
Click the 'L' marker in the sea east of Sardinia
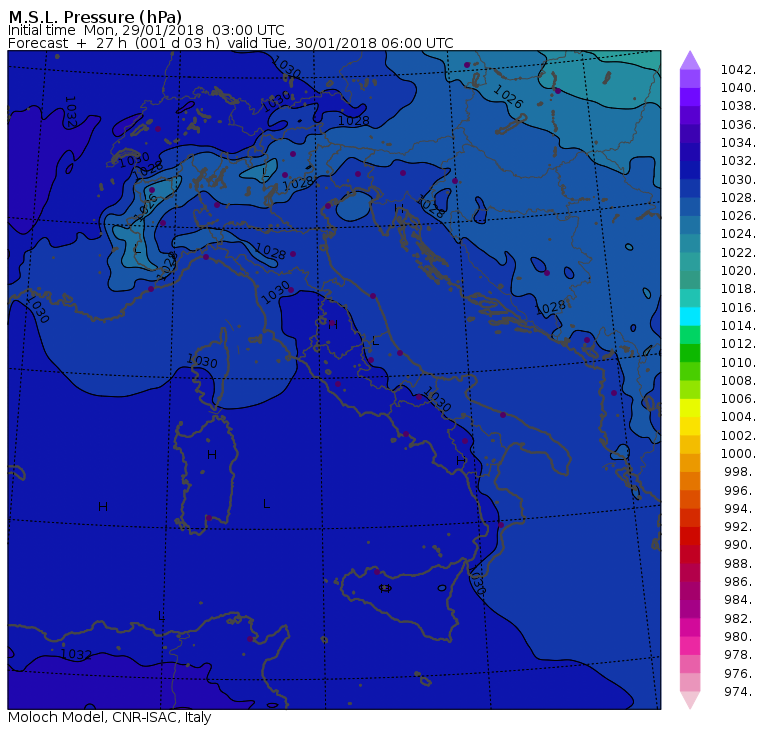pyautogui.click(x=266, y=504)
